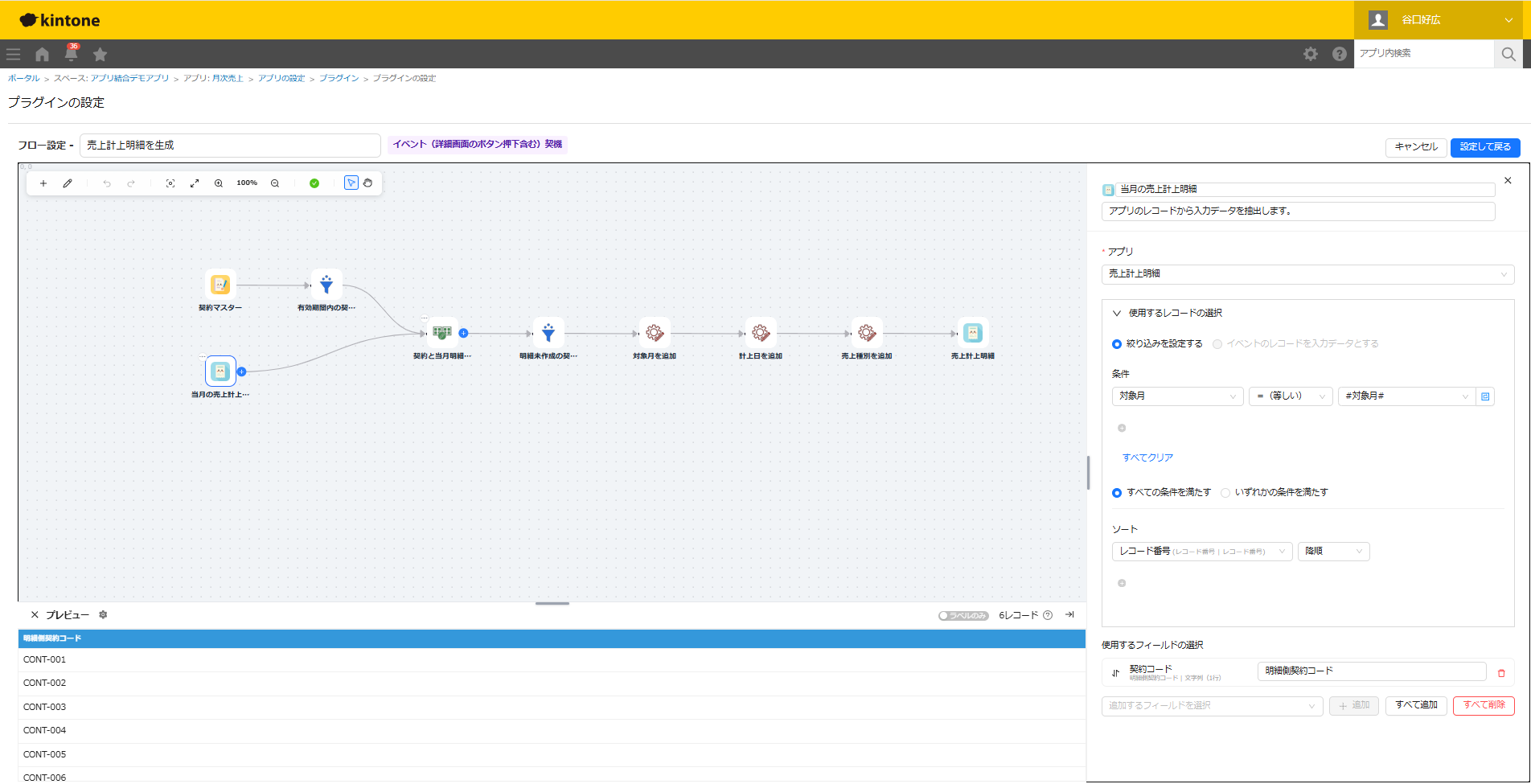Open アプリの設定 breadcrumb link
The image size is (1531, 784).
281,78
